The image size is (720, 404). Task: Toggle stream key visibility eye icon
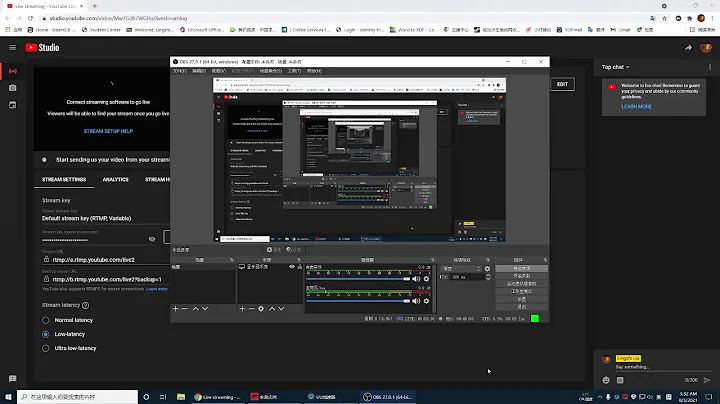coord(152,239)
